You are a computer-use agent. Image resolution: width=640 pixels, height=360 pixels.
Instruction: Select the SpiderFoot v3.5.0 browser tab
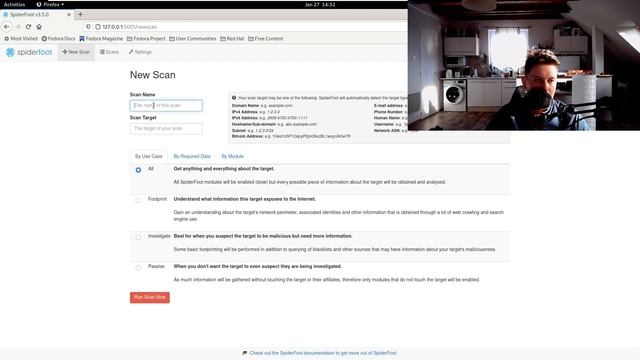point(37,14)
